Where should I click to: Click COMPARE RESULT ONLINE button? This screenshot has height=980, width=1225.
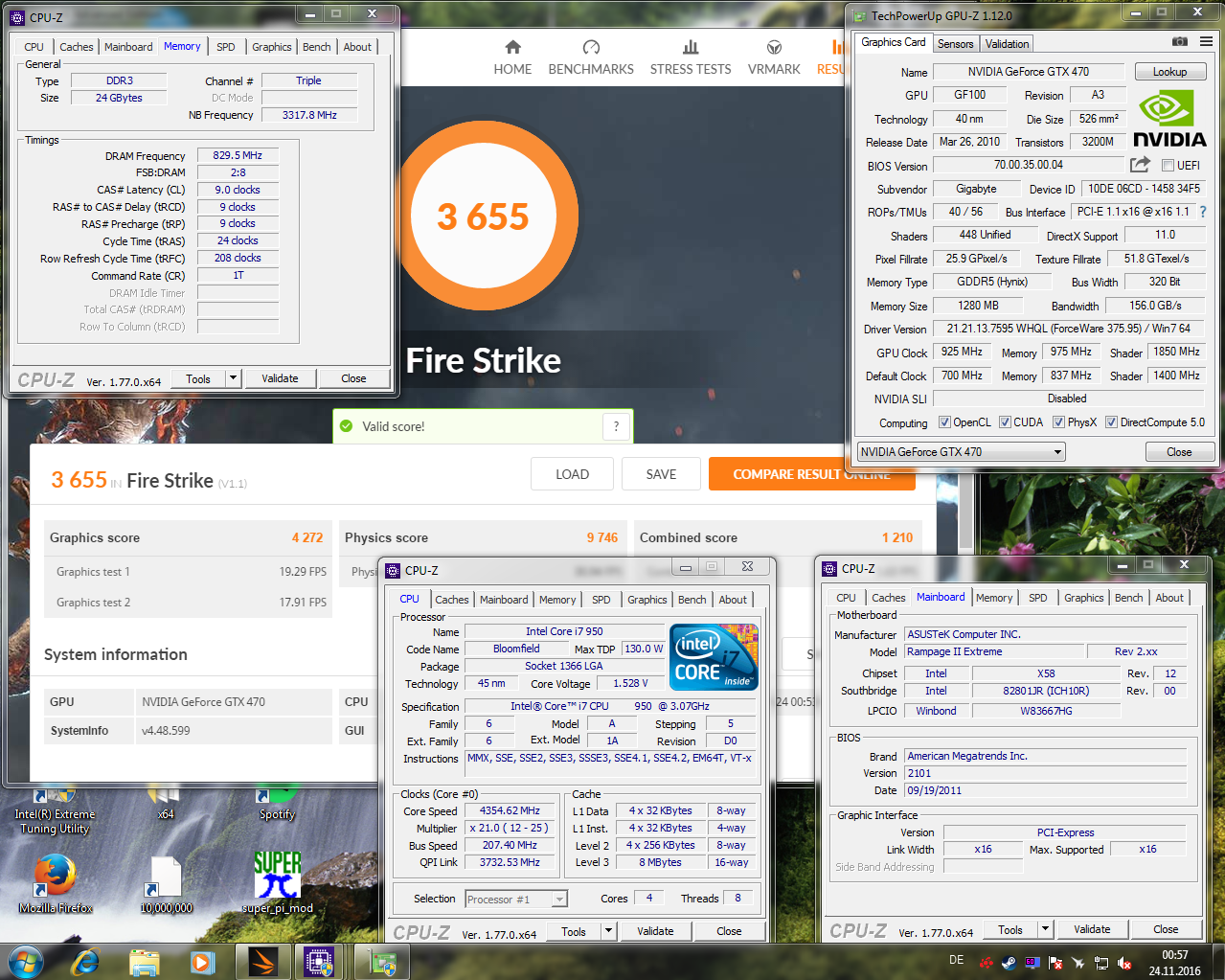pos(811,474)
